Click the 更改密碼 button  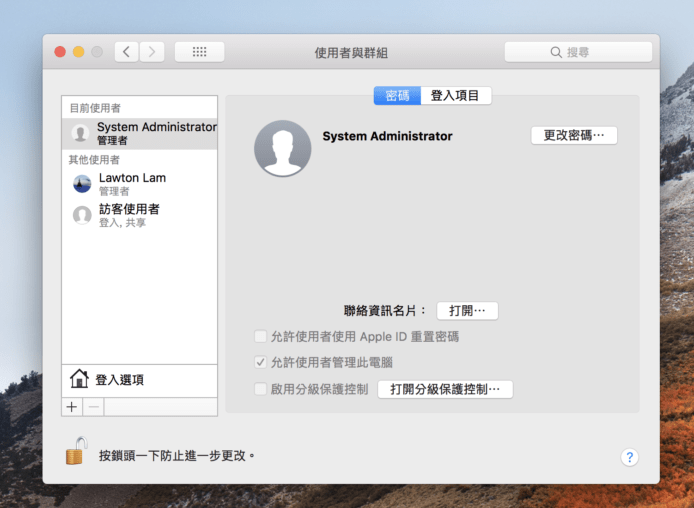(573, 135)
